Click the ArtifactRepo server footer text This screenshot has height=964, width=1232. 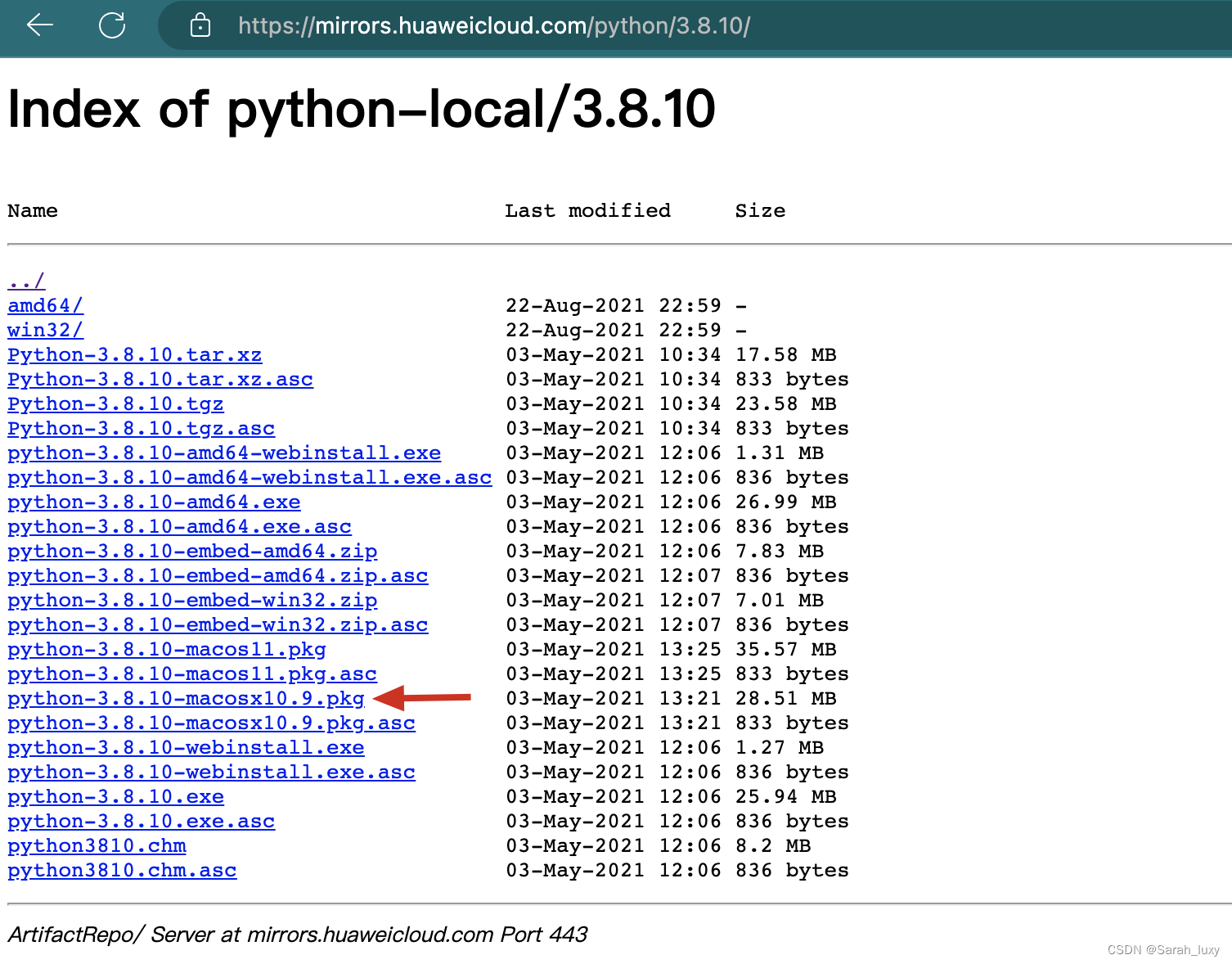(298, 935)
